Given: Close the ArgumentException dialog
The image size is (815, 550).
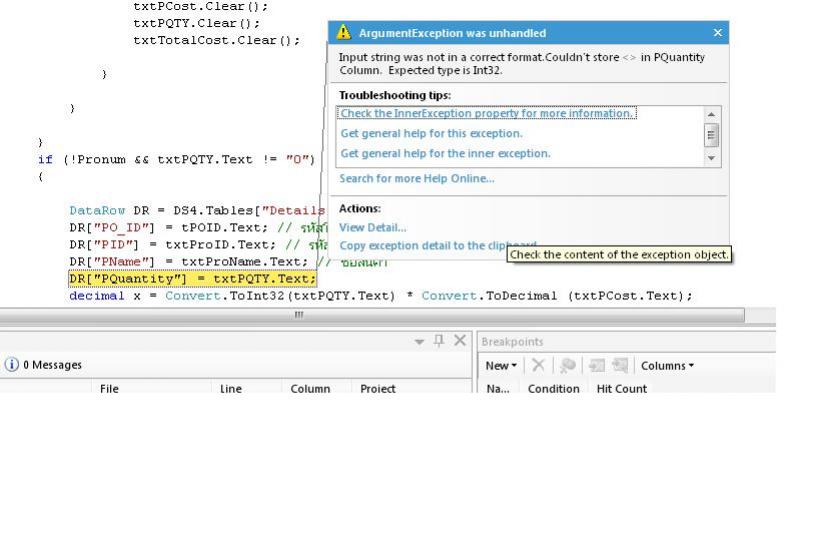Looking at the screenshot, I should 717,33.
